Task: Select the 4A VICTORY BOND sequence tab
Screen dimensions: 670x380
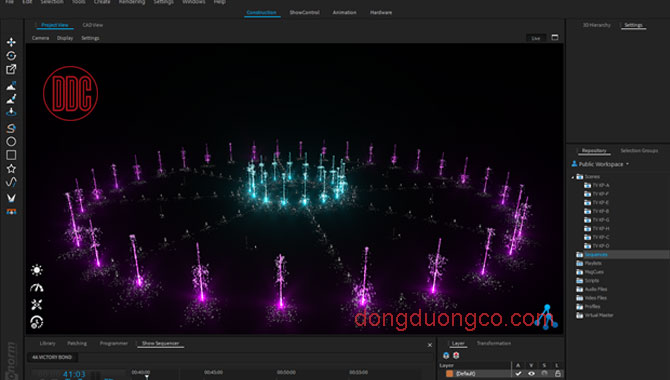Action: pyautogui.click(x=52, y=357)
